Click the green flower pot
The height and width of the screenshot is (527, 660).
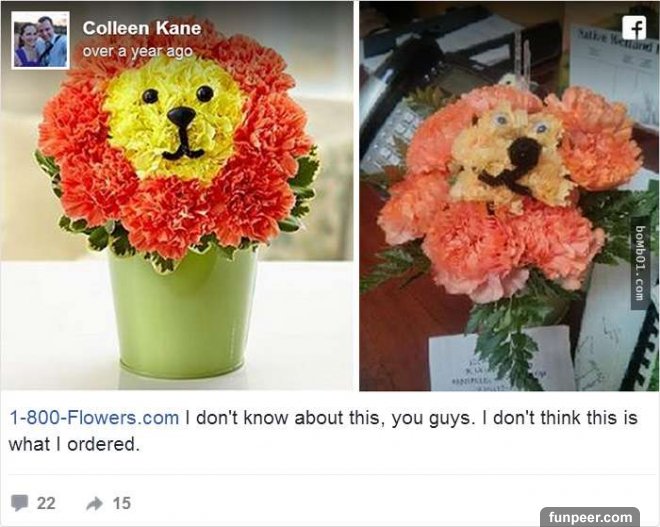click(x=182, y=315)
